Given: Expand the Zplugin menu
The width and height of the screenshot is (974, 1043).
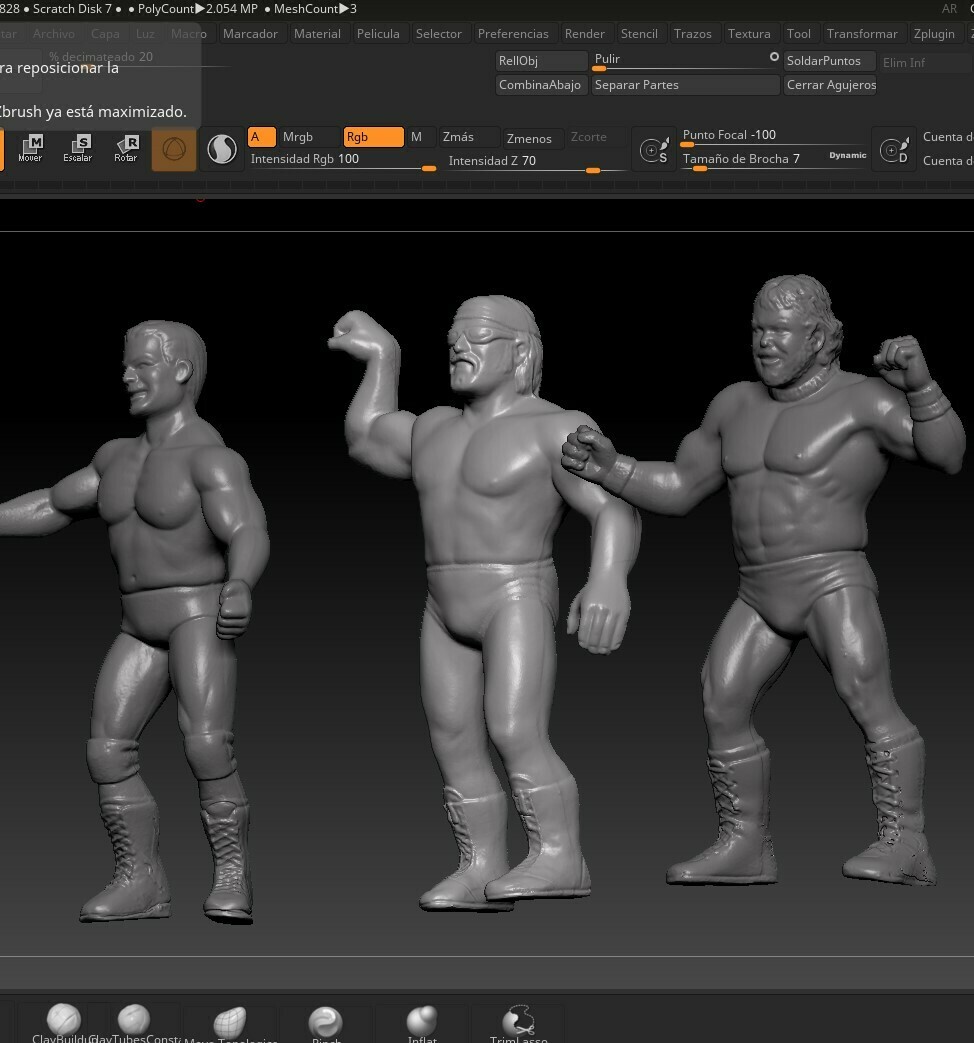Looking at the screenshot, I should (x=934, y=34).
